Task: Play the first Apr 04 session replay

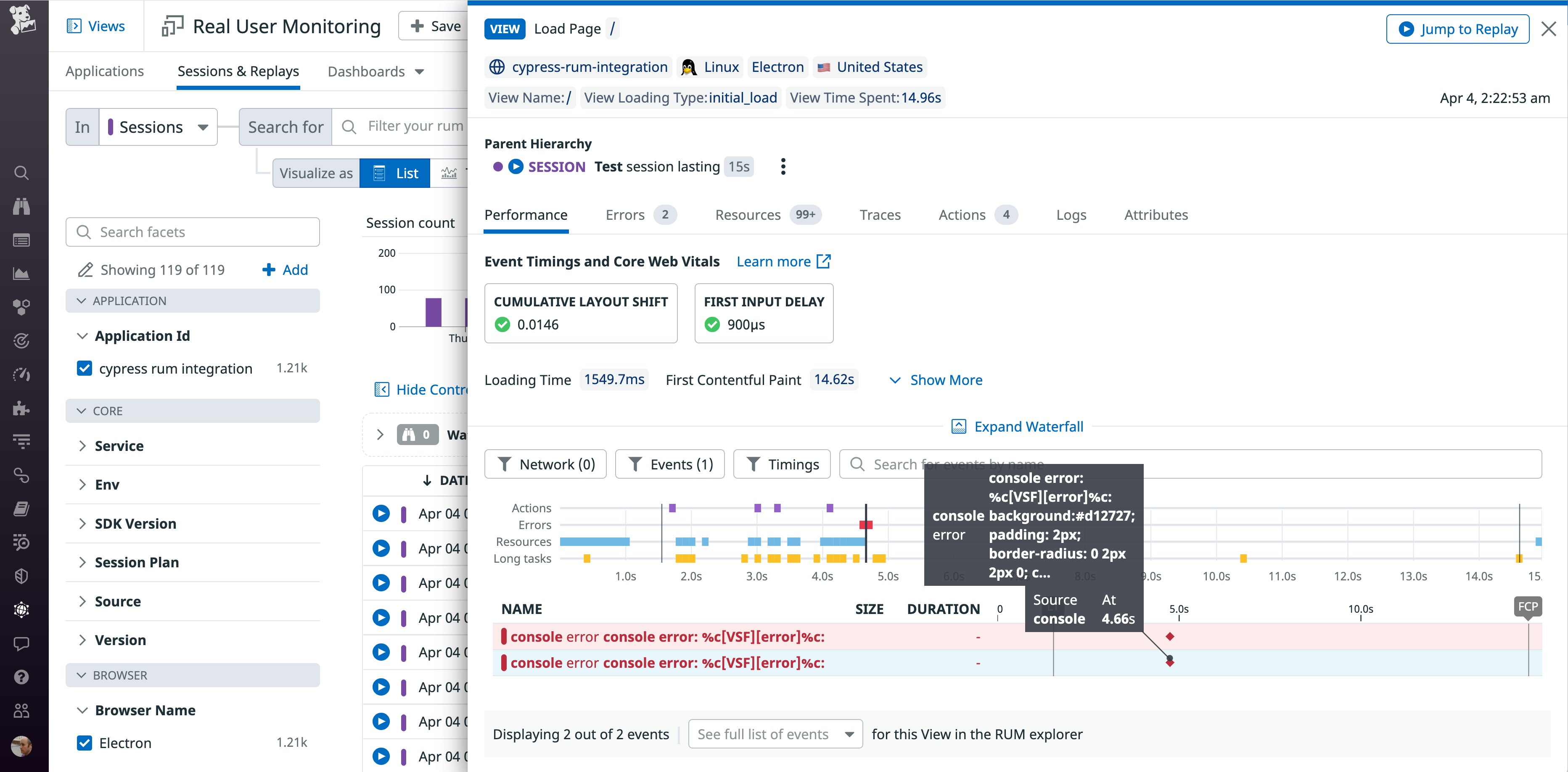Action: 381,513
